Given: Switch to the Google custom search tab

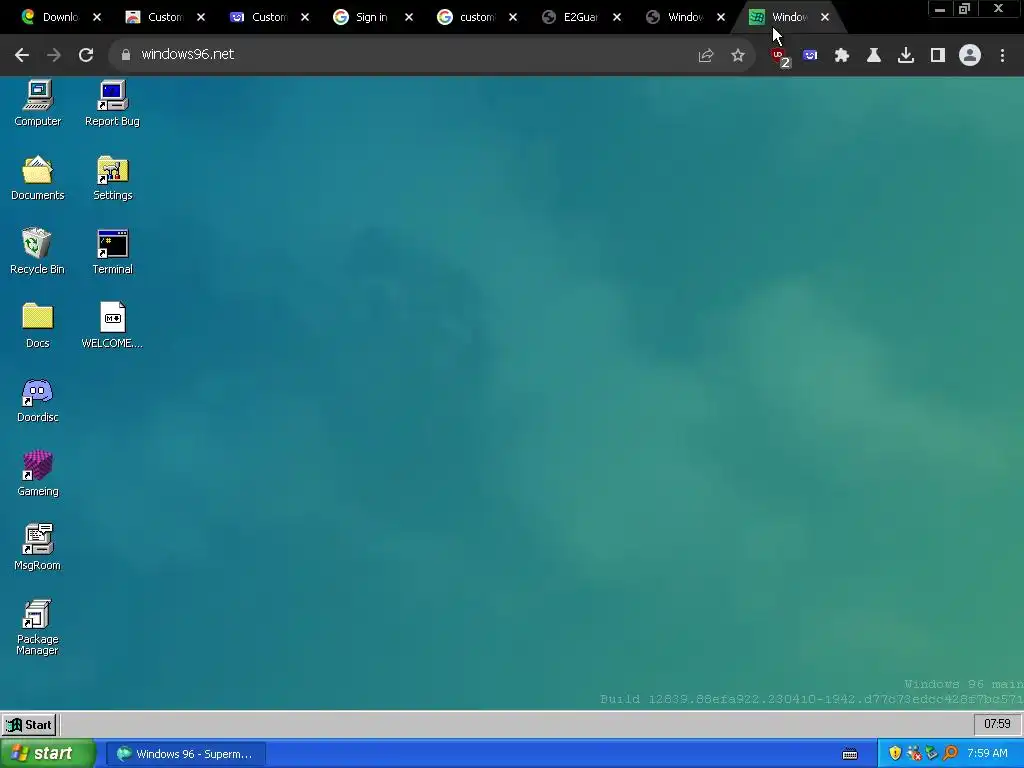Looking at the screenshot, I should [467, 17].
